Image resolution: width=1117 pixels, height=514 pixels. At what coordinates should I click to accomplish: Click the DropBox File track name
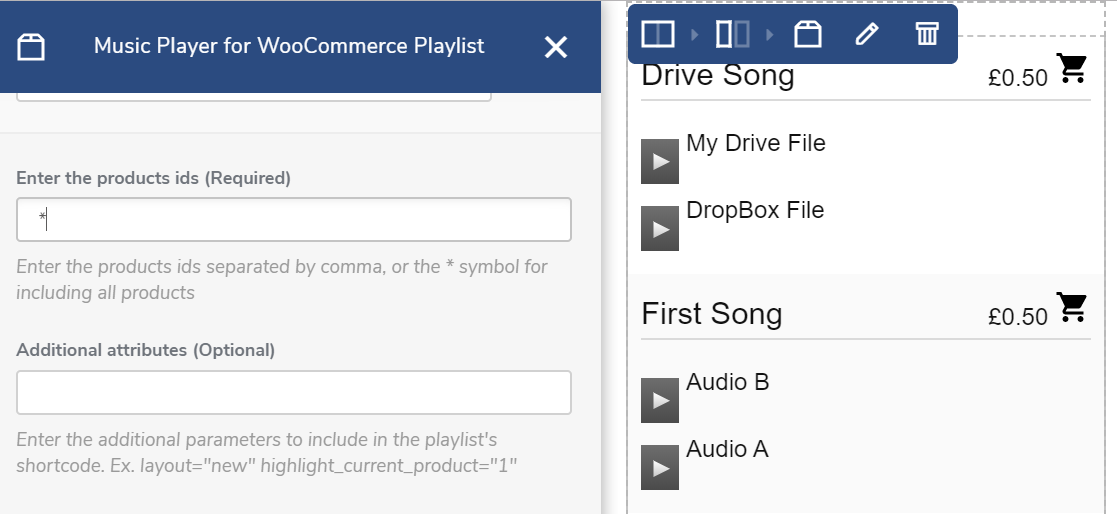coord(755,210)
